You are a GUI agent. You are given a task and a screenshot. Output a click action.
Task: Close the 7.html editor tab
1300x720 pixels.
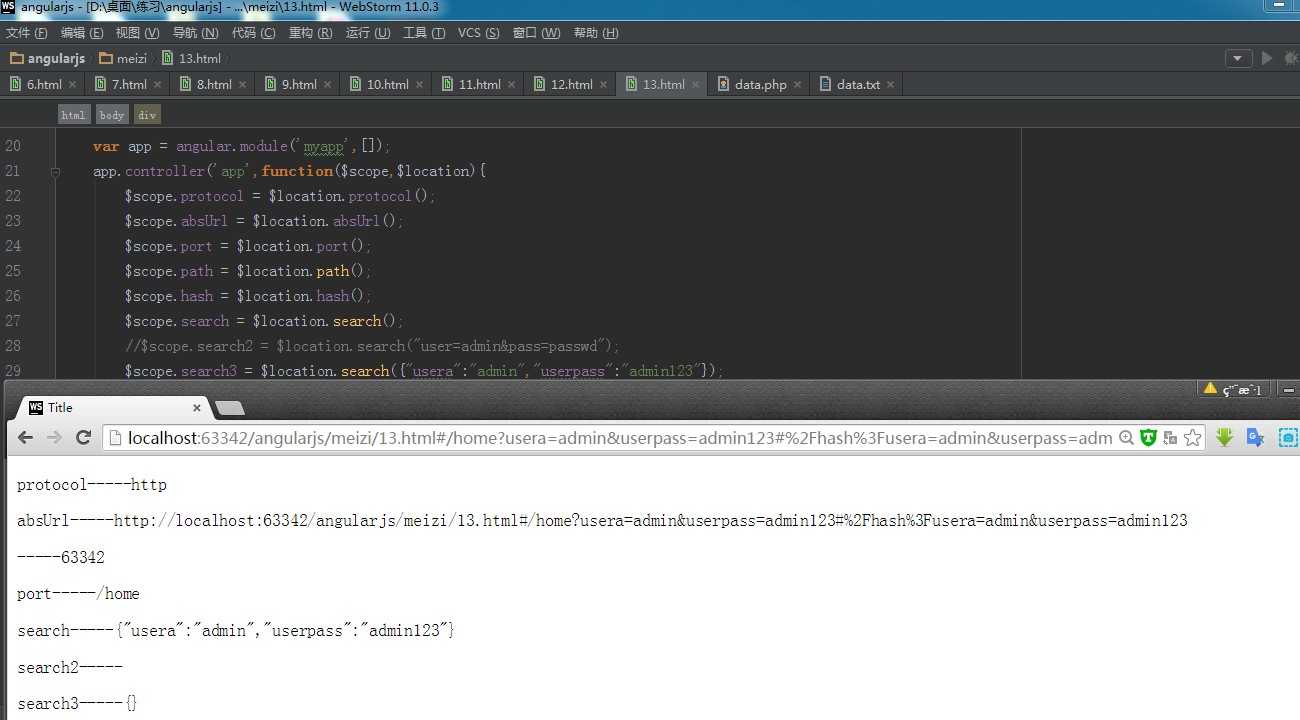point(157,85)
